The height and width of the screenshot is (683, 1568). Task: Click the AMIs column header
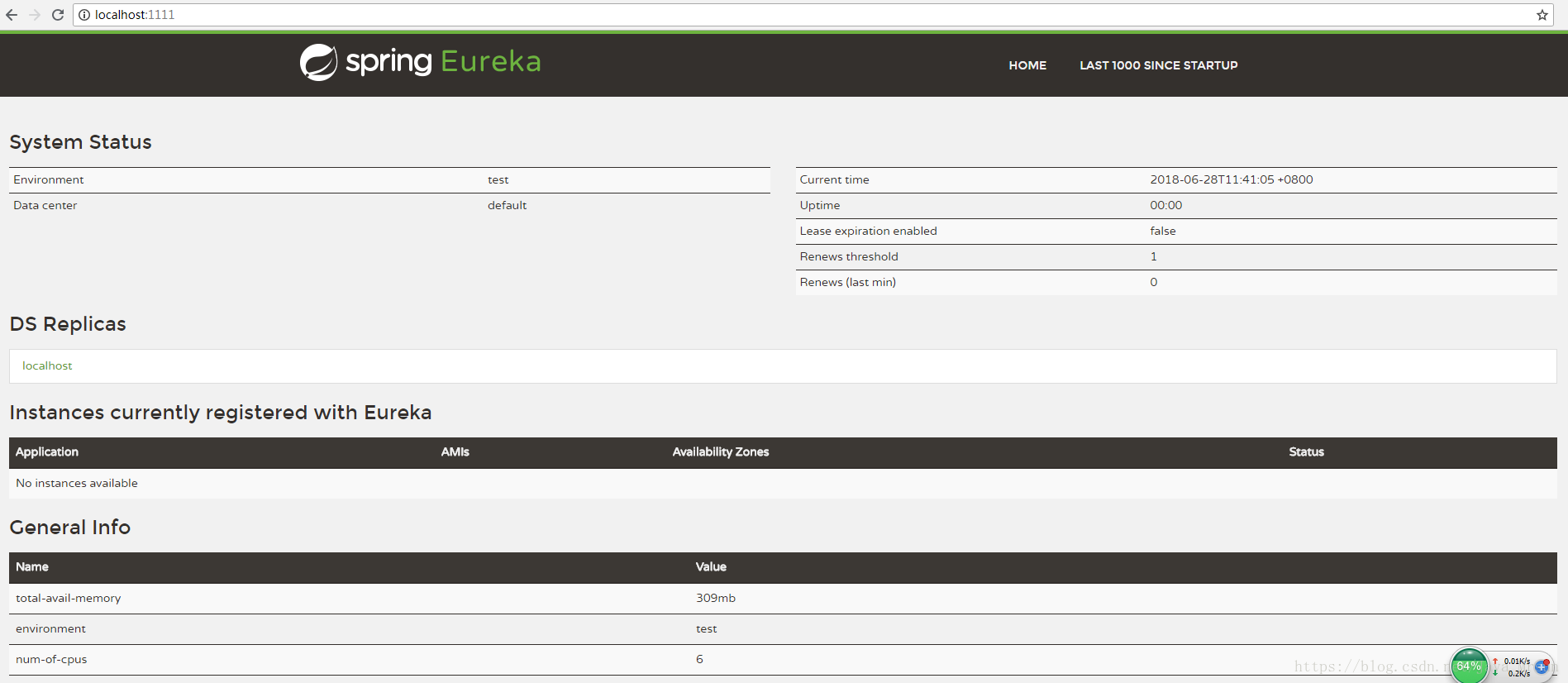pyautogui.click(x=455, y=451)
